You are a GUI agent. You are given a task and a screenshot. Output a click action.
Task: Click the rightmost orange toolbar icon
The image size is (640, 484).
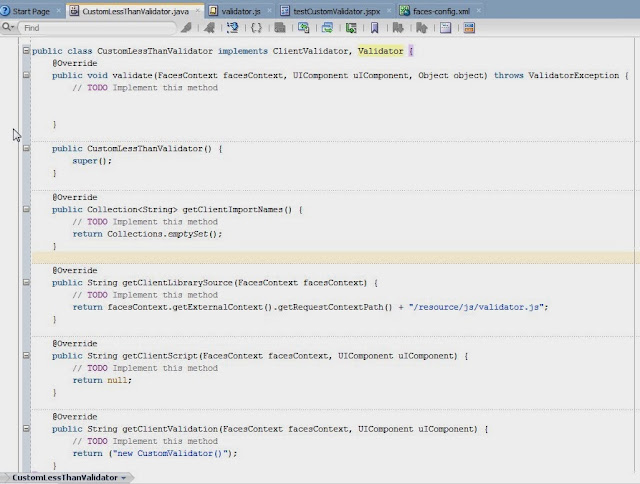click(x=469, y=28)
